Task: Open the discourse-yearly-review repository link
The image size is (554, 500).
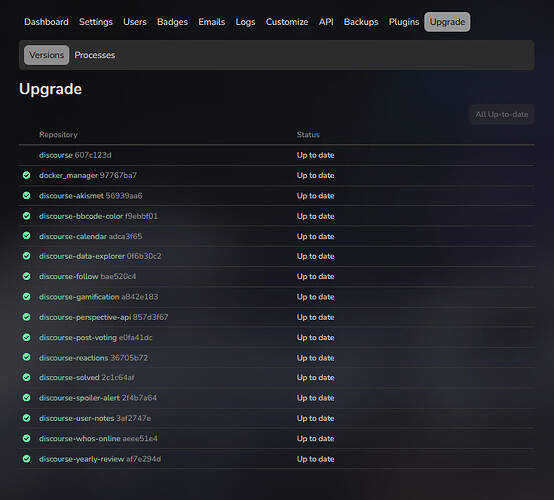Action: pos(82,459)
